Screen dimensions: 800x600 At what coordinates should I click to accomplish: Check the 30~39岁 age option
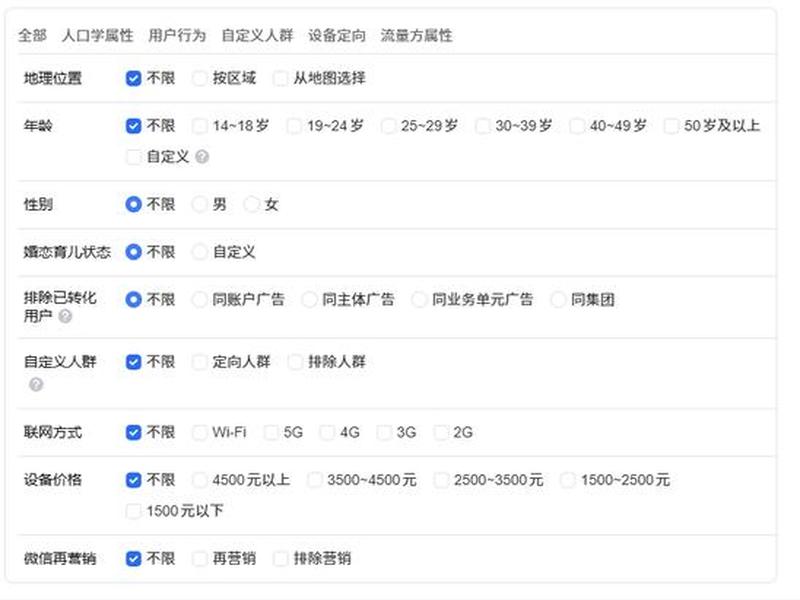pyautogui.click(x=482, y=126)
